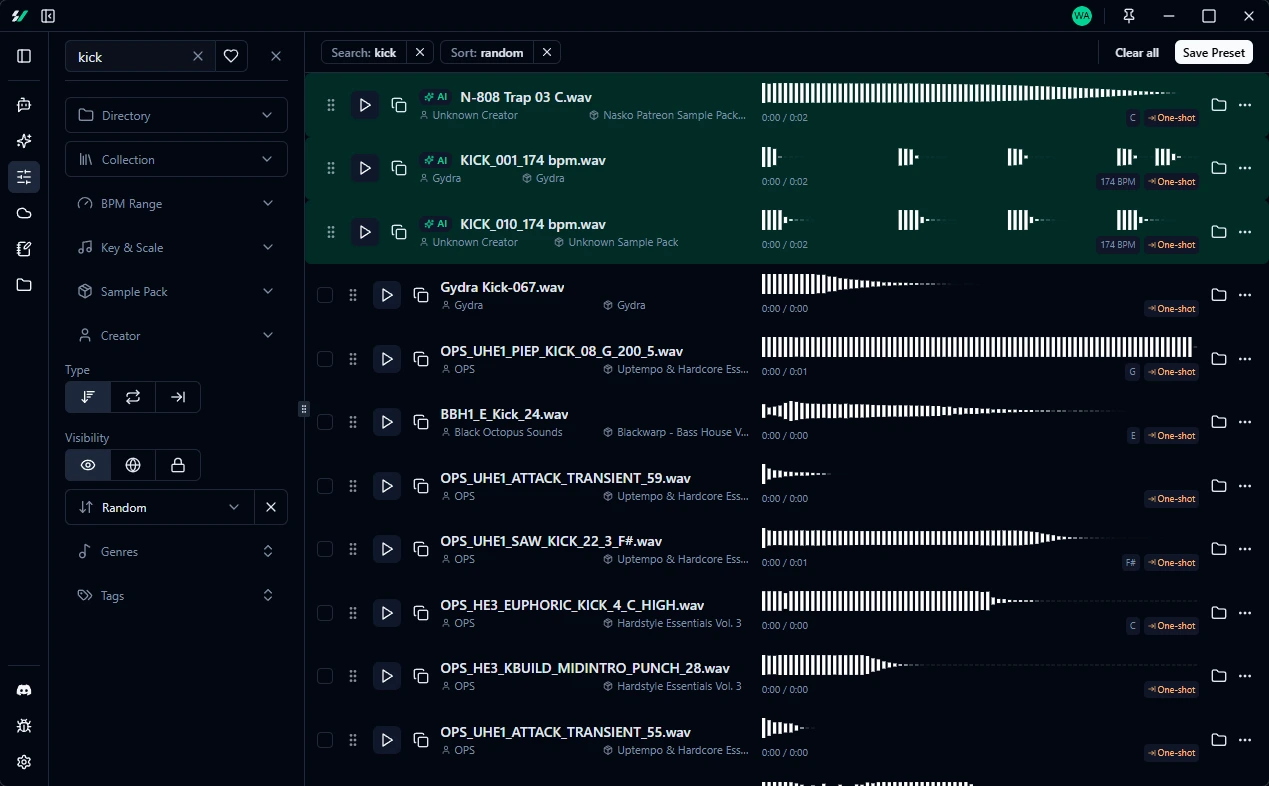This screenshot has height=786, width=1269.
Task: Play the KICK_010_174 bpm.wav sample
Action: pyautogui.click(x=364, y=231)
